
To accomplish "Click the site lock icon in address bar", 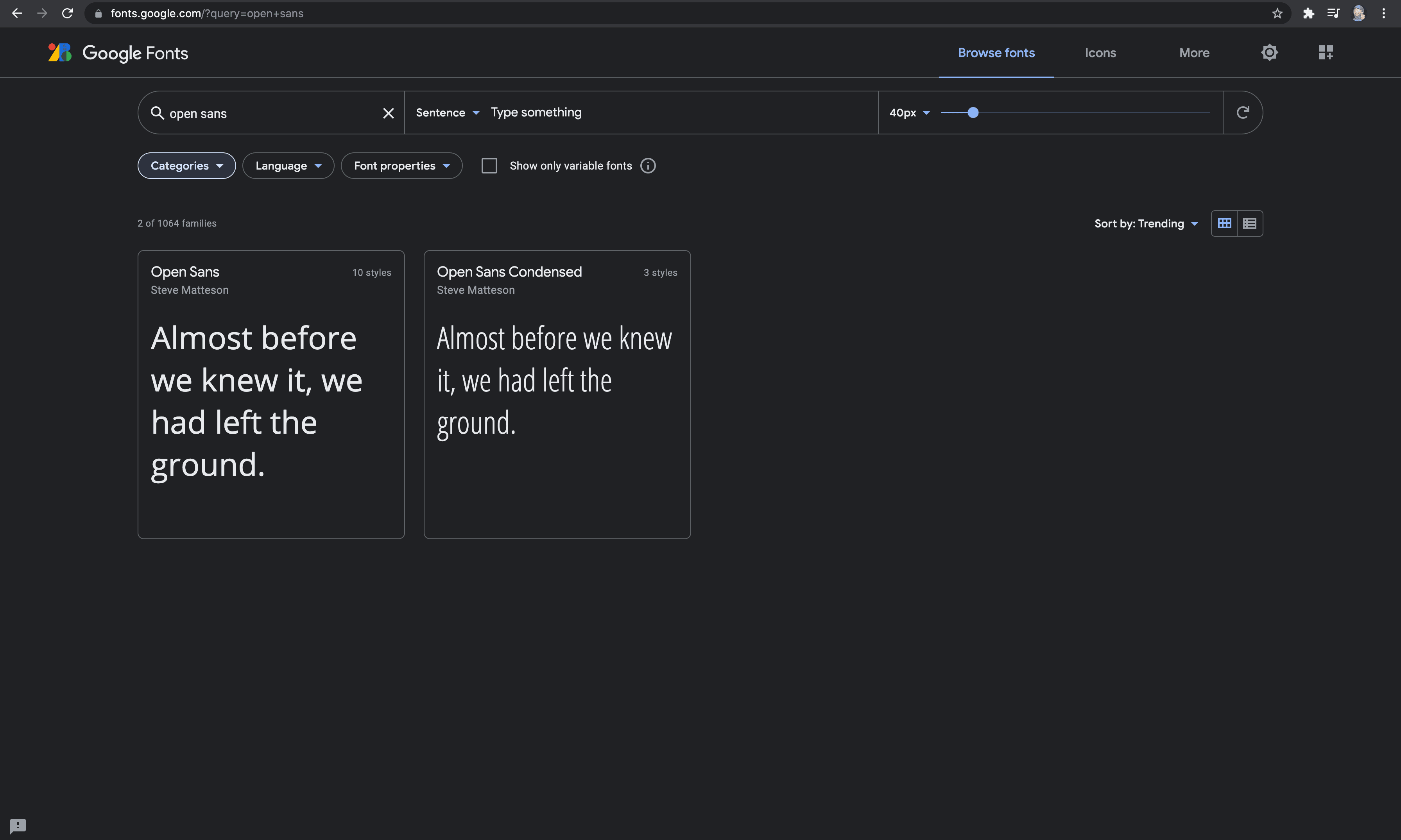I will point(98,13).
